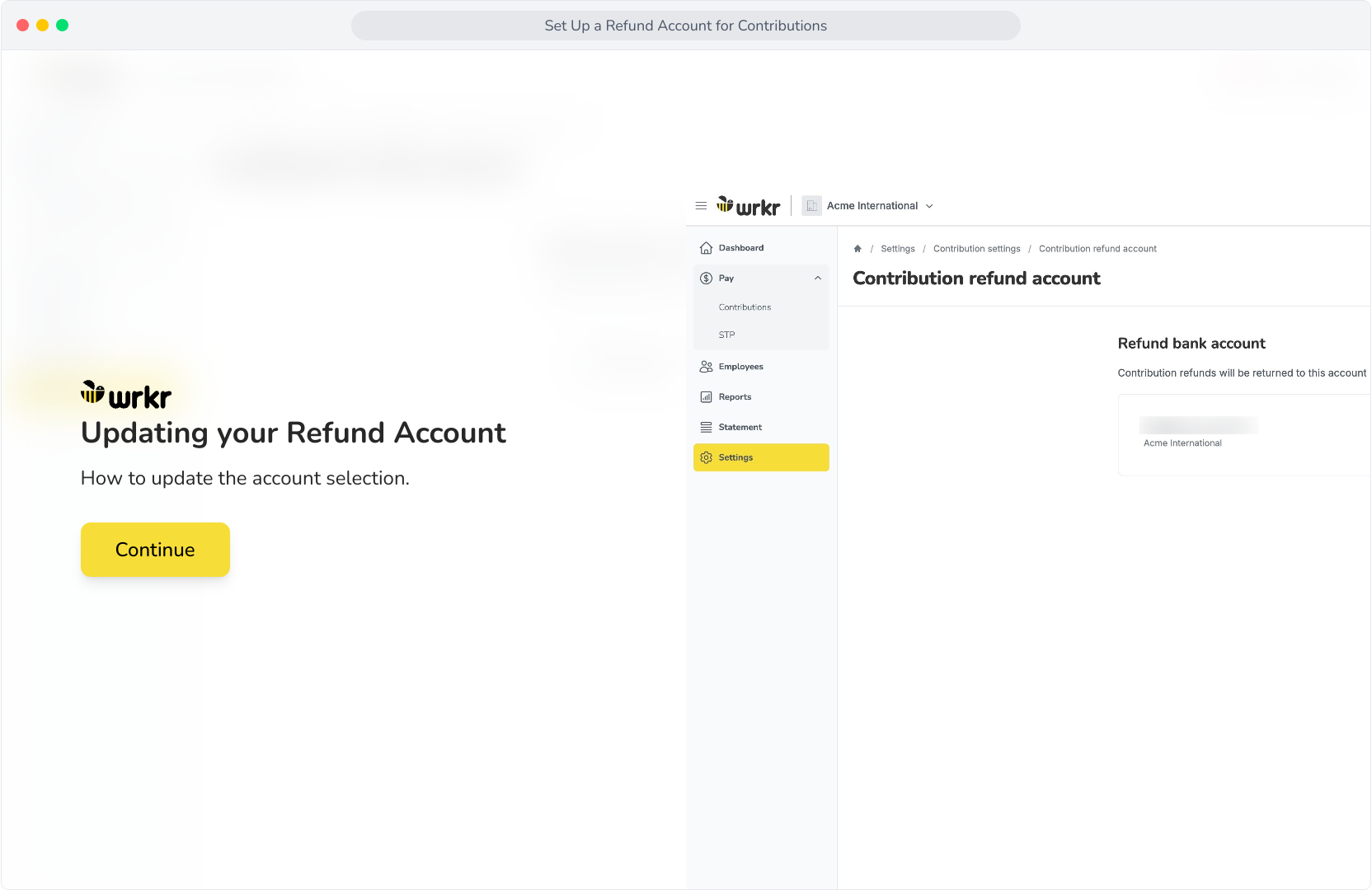Viewport: 1372px width, 890px height.
Task: Click the large wrkr logo above the heading
Action: (126, 395)
